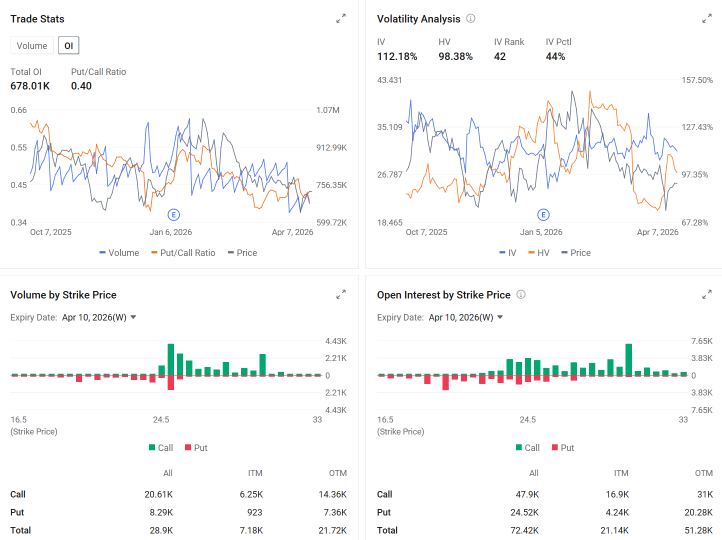Toggle Call series in Open Interest legend
Screen dimensions: 722x540
528,447
